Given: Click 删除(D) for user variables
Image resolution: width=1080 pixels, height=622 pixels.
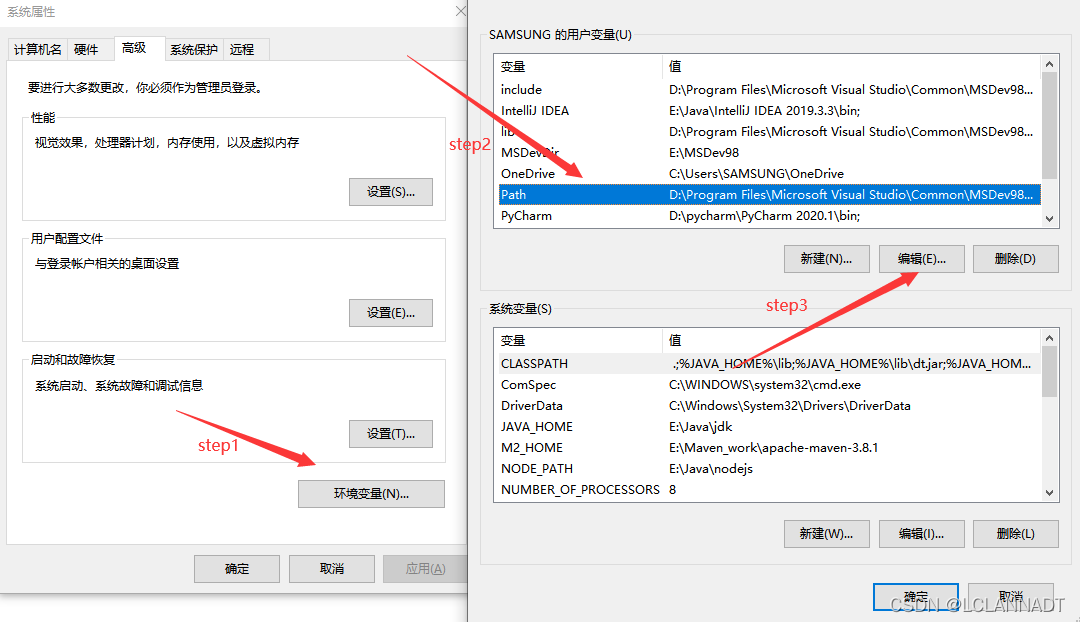Looking at the screenshot, I should point(1015,259).
